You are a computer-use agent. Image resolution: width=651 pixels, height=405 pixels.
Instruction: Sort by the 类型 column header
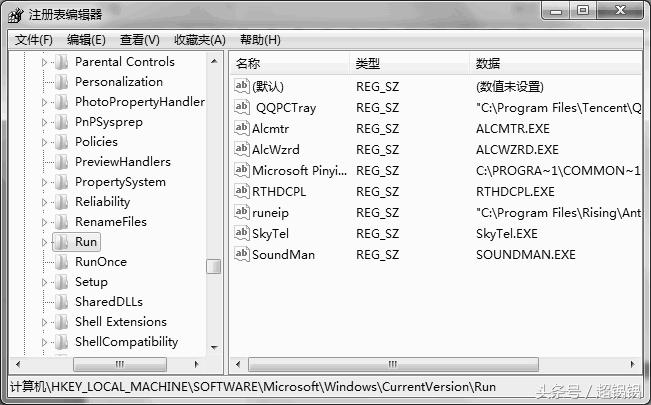point(409,64)
